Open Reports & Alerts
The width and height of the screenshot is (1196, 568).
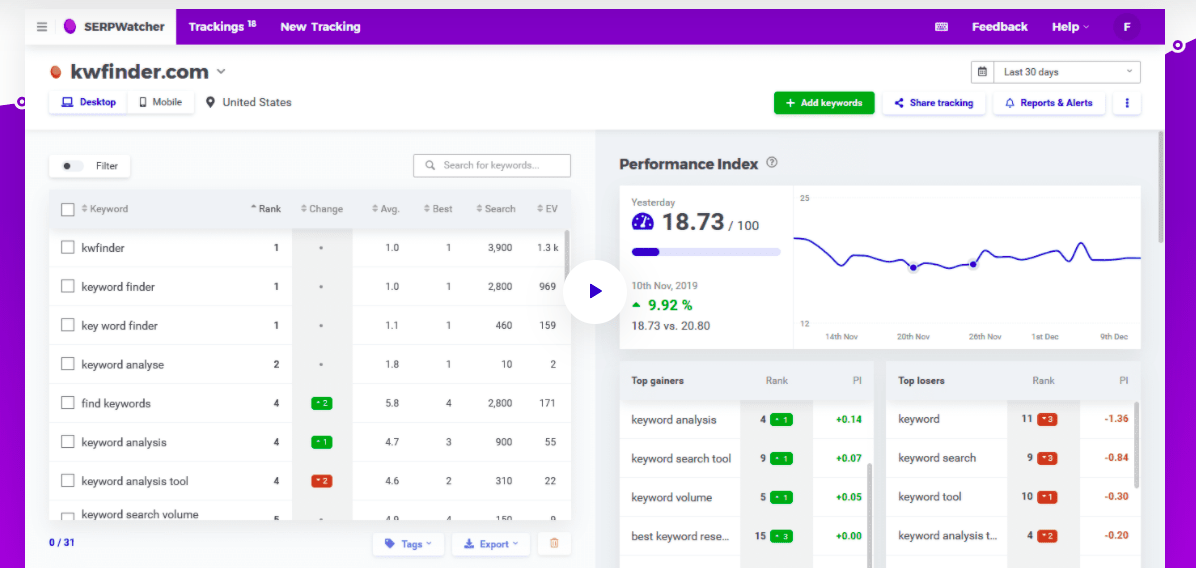point(1049,103)
